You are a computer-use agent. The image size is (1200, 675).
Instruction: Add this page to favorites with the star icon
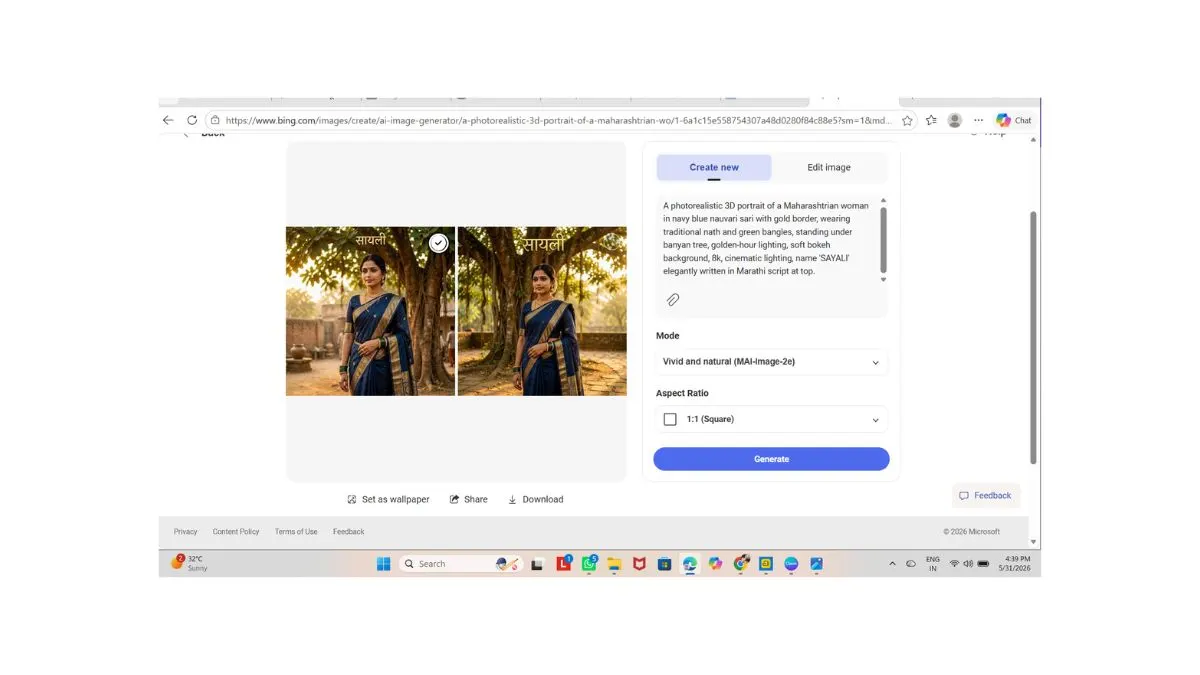click(907, 120)
